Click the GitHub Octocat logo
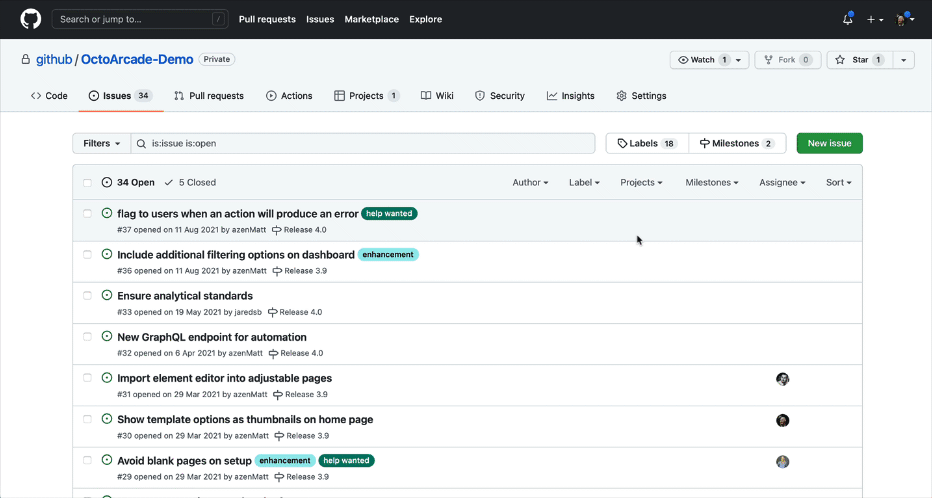 (x=30, y=19)
